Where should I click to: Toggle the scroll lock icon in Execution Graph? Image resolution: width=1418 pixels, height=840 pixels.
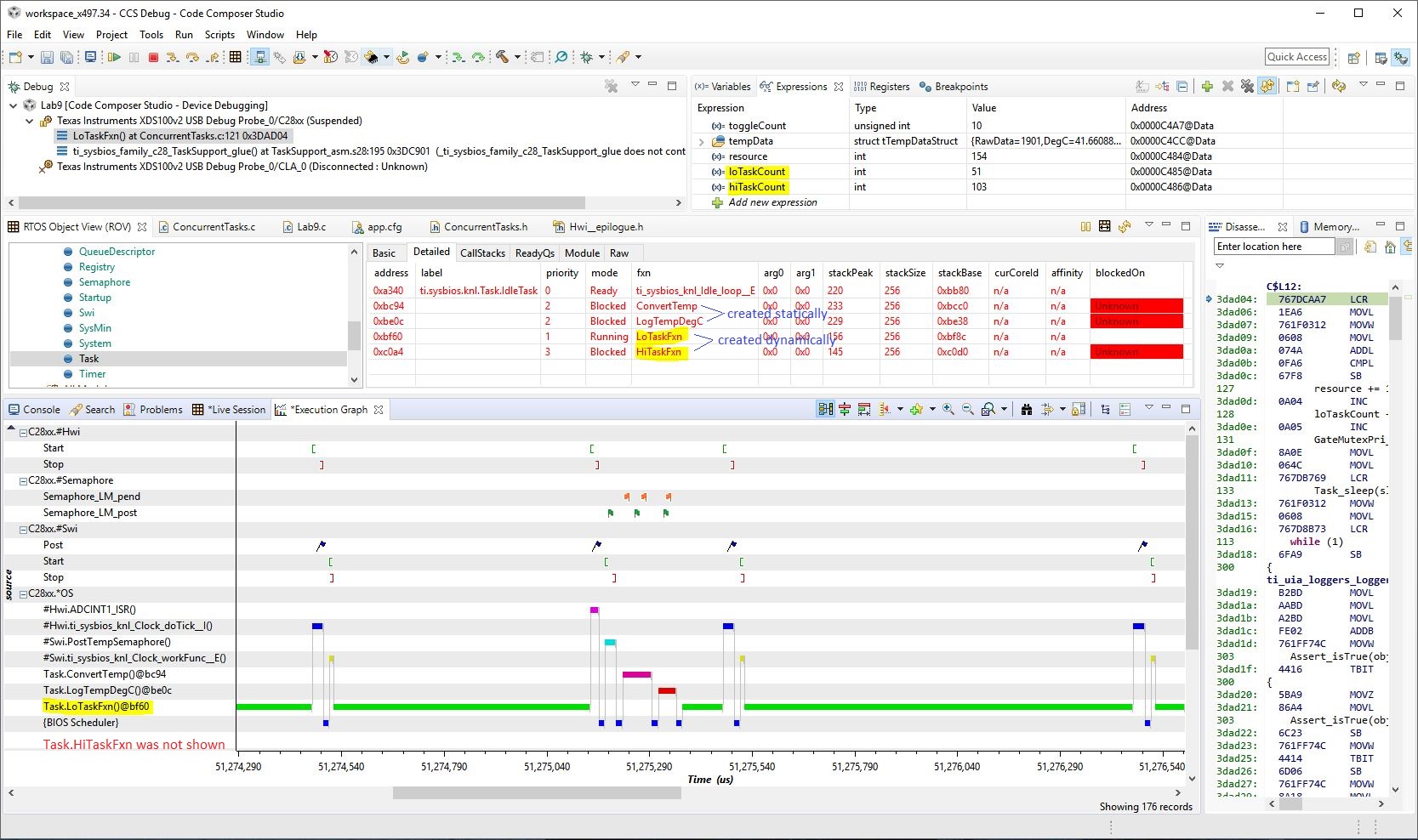click(1079, 410)
